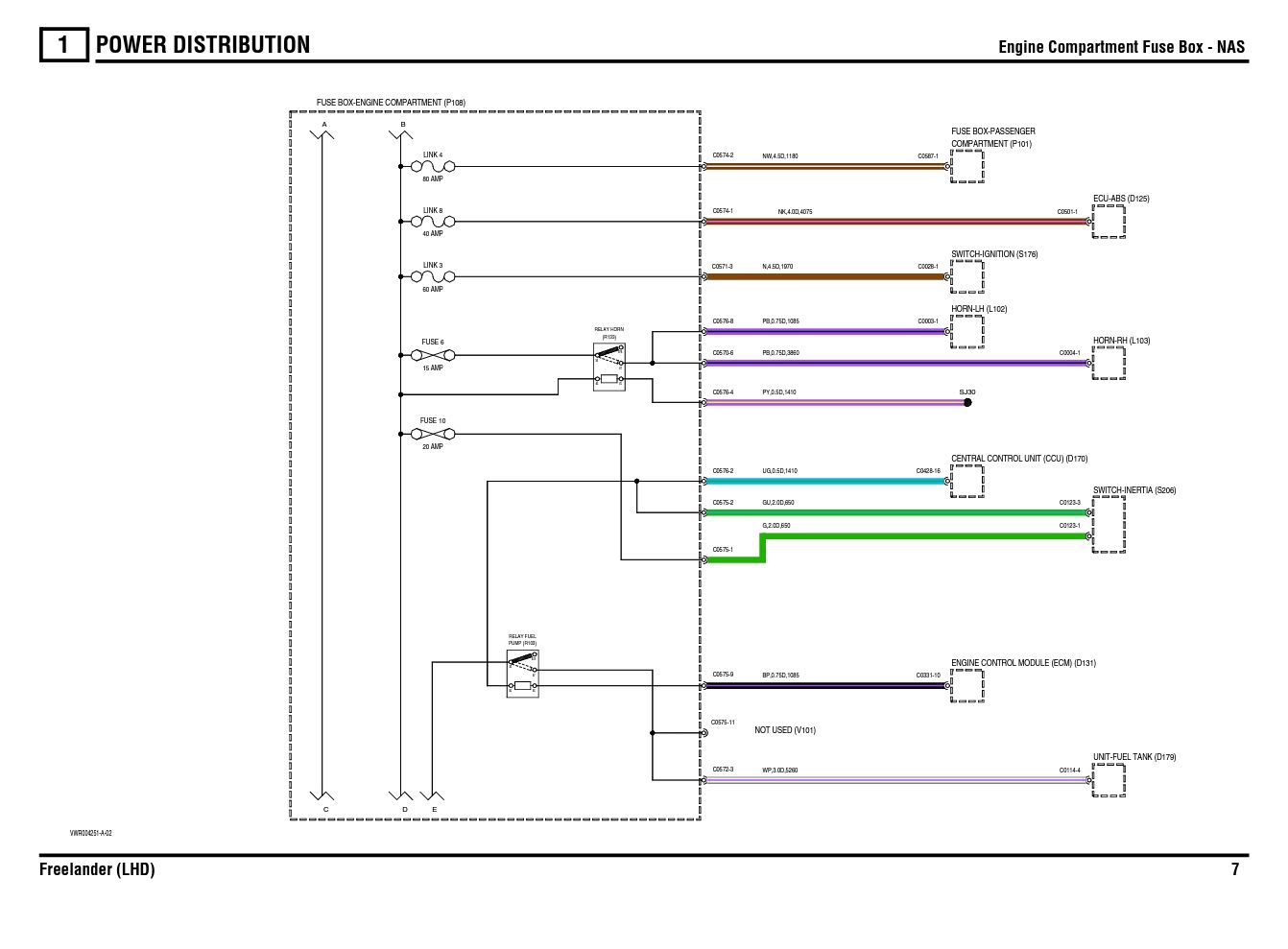The width and height of the screenshot is (1288, 949).
Task: Click wire label GU,2.0D,650
Action: pyautogui.click(x=778, y=503)
